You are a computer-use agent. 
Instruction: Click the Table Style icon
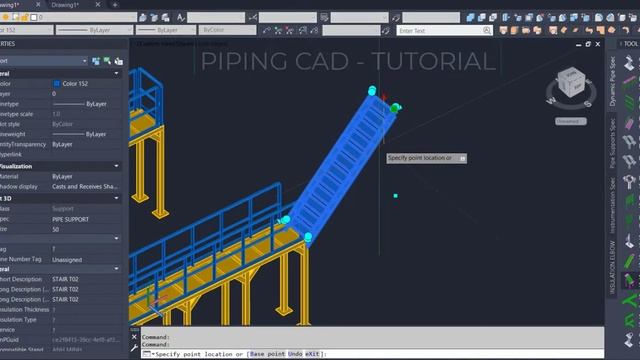pyautogui.click(x=324, y=18)
